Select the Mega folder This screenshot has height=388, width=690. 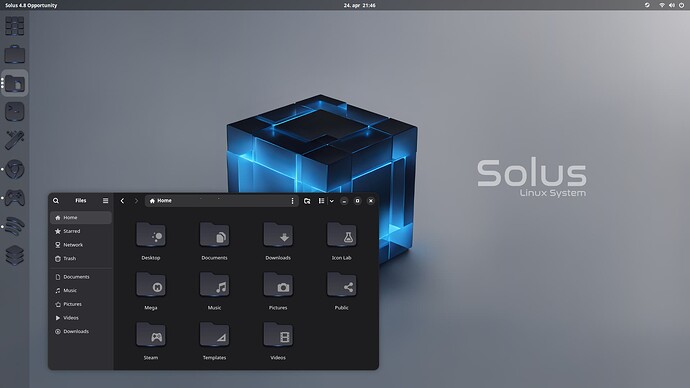coord(151,285)
